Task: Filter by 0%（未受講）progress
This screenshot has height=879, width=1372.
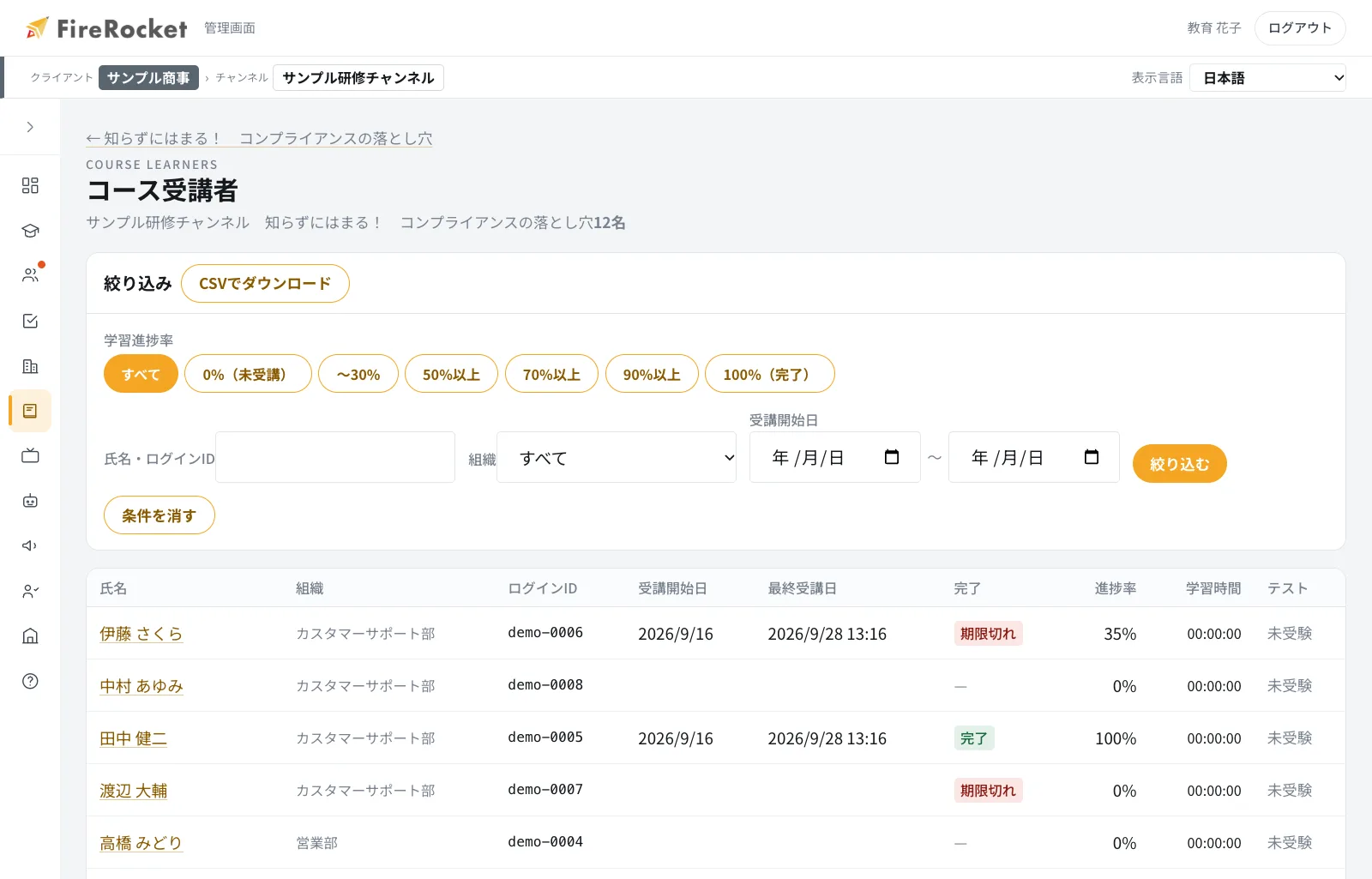Action: pyautogui.click(x=248, y=374)
